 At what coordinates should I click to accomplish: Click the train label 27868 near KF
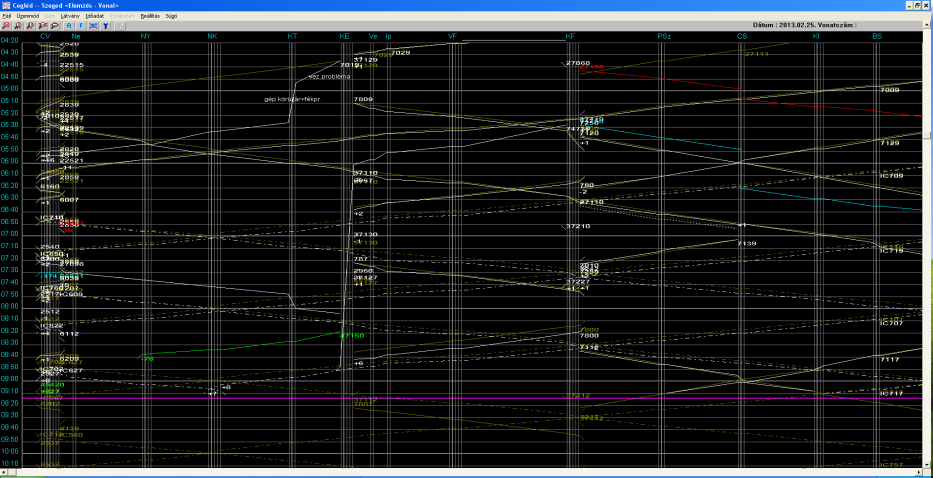[x=578, y=63]
